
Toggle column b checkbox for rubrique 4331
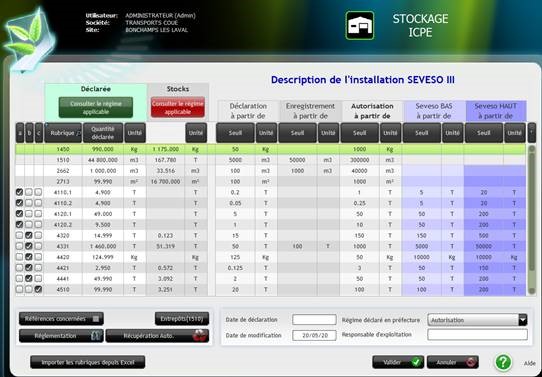(29, 246)
